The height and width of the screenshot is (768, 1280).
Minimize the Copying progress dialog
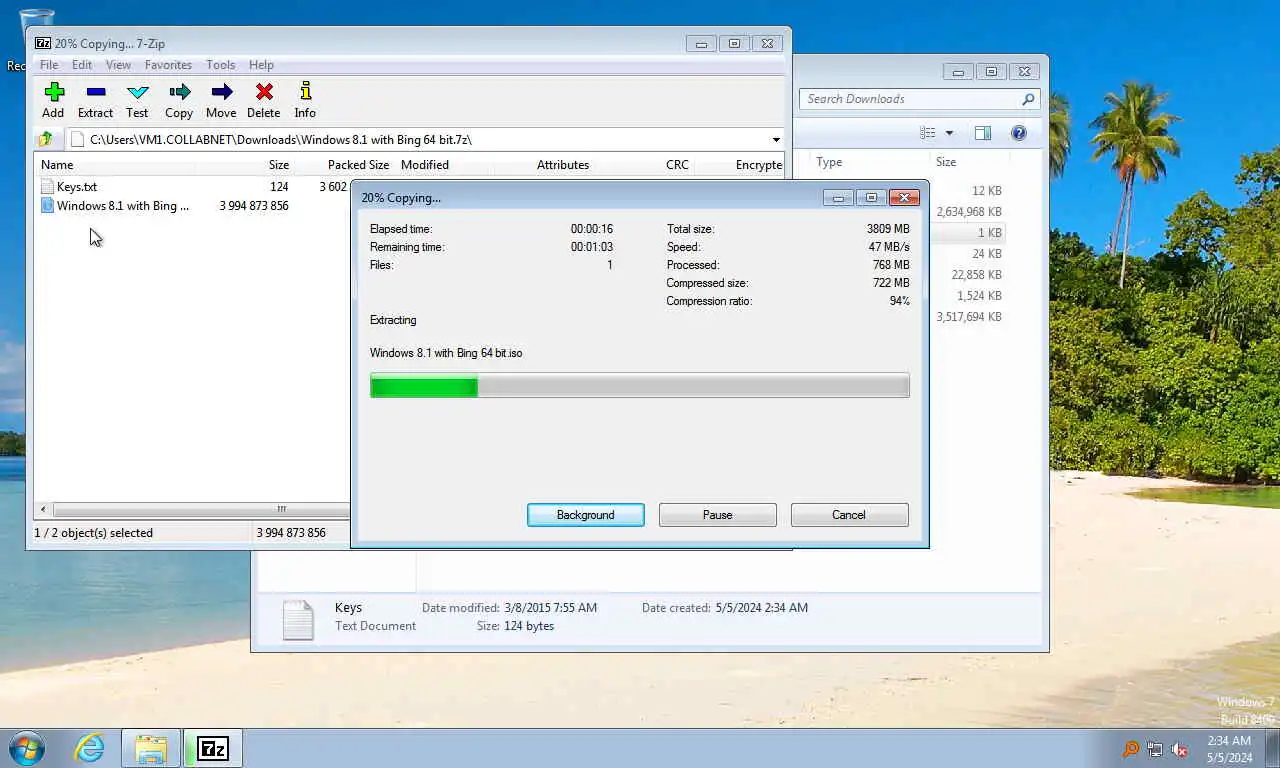(x=838, y=198)
